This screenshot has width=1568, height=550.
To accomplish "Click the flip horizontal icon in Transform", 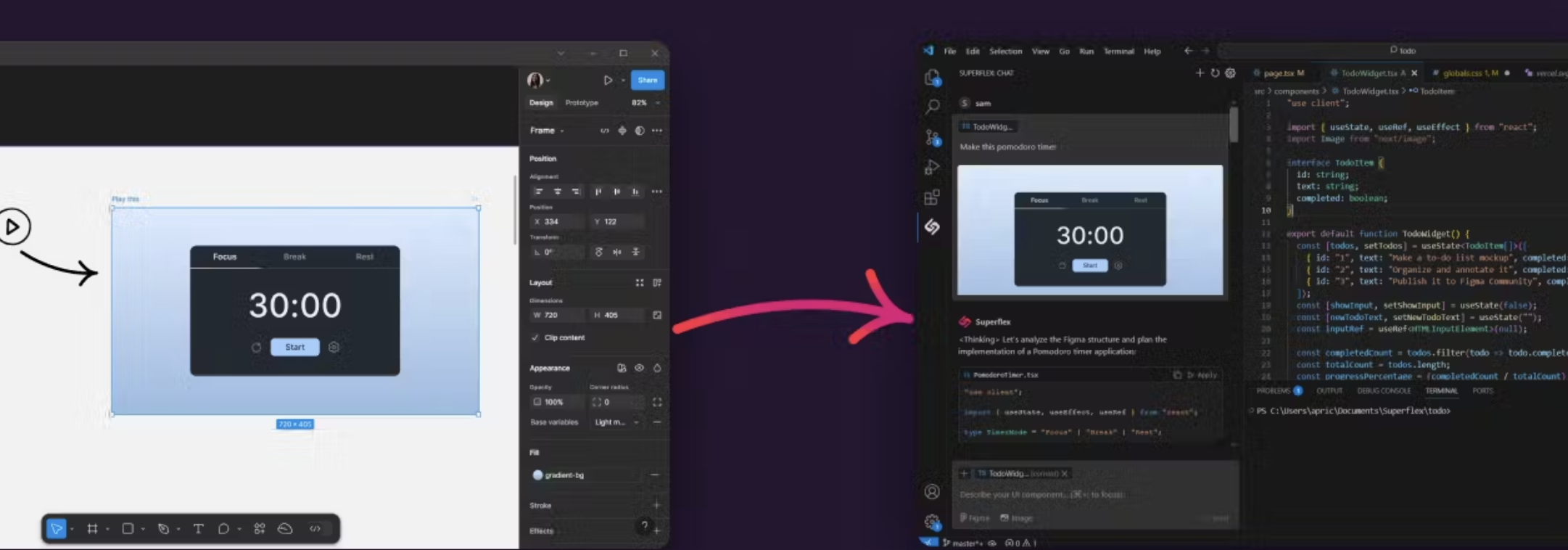I will 617,252.
